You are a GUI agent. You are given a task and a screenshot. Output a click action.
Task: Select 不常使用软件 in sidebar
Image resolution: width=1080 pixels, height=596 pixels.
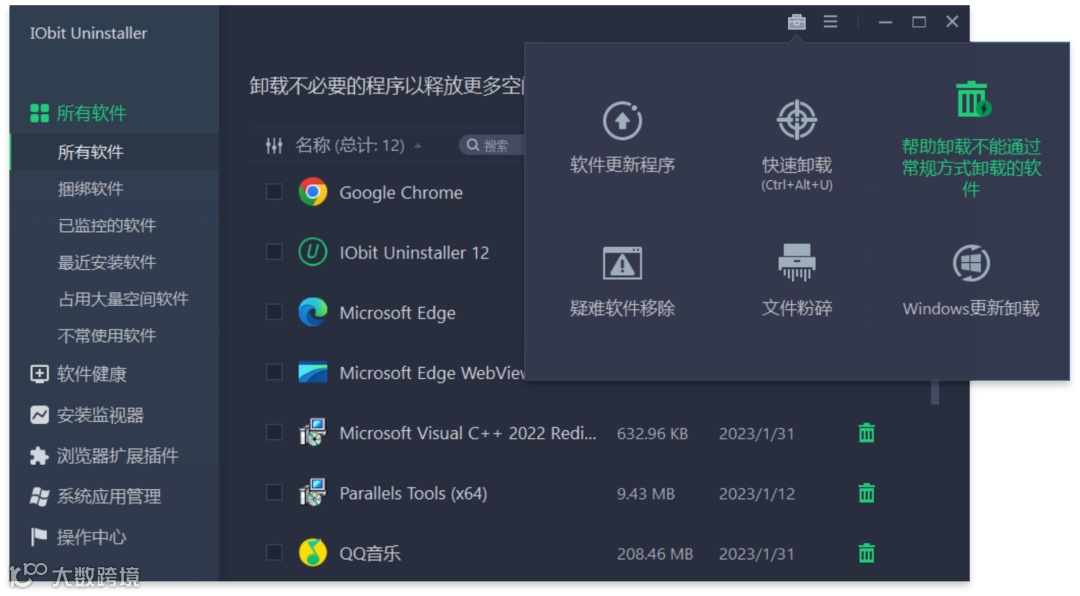[107, 335]
